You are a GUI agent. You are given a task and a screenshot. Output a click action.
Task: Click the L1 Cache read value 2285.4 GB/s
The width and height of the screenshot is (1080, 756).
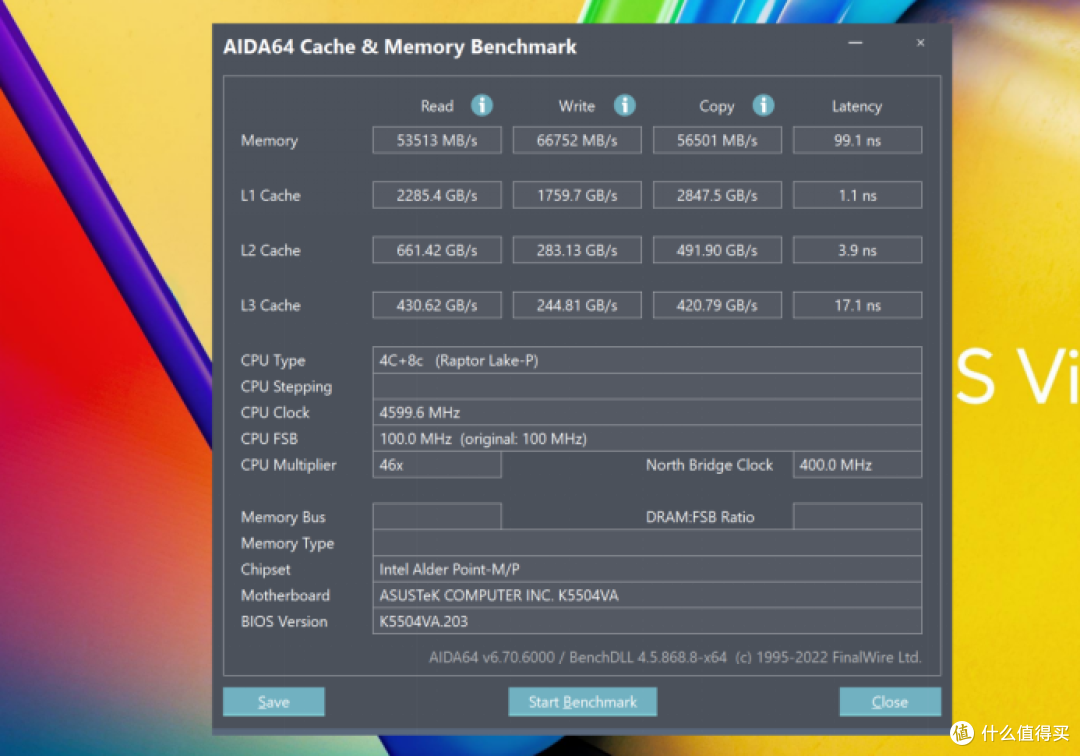437,195
